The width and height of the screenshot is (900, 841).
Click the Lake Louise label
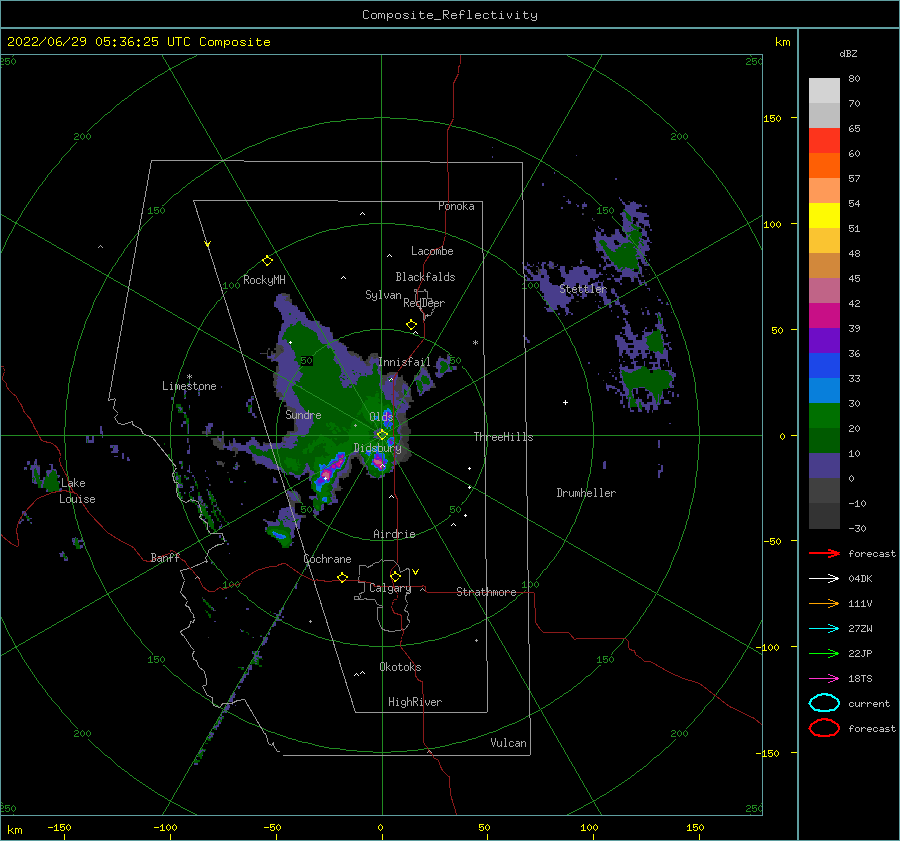pyautogui.click(x=77, y=491)
